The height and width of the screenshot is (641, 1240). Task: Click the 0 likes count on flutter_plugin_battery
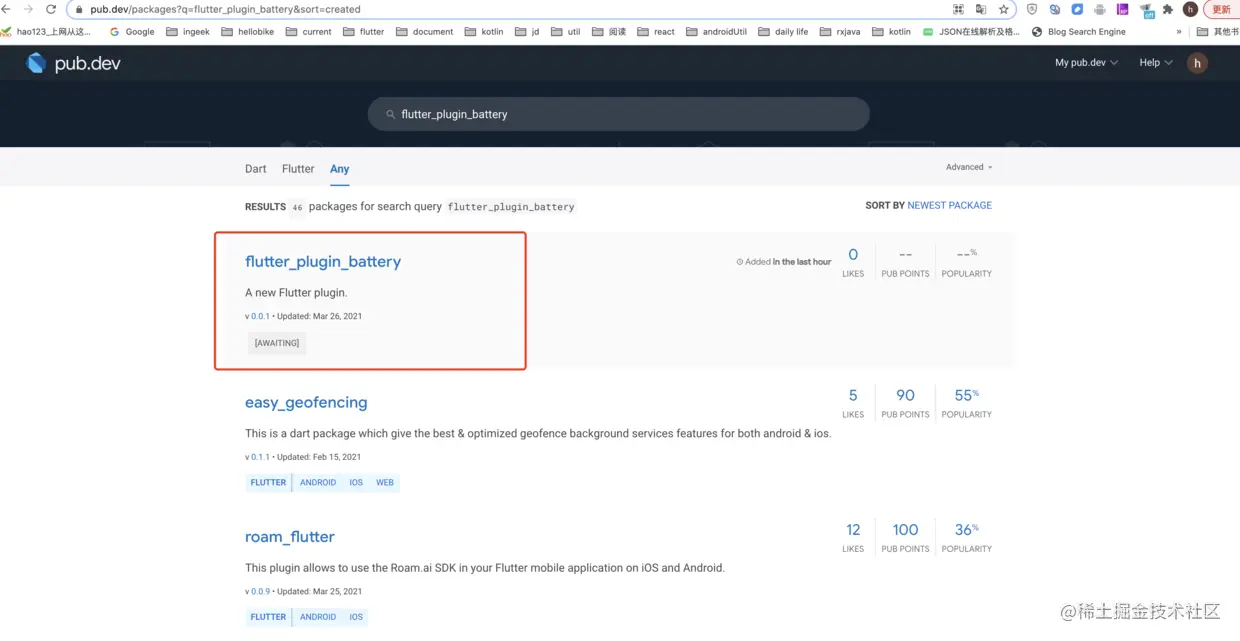853,255
